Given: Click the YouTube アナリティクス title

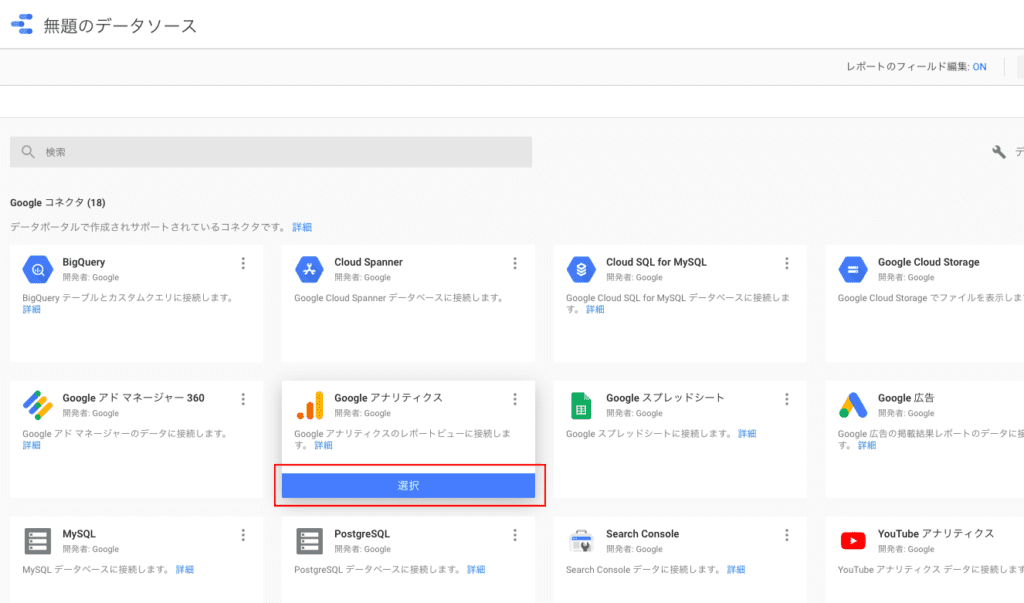Looking at the screenshot, I should pos(936,534).
